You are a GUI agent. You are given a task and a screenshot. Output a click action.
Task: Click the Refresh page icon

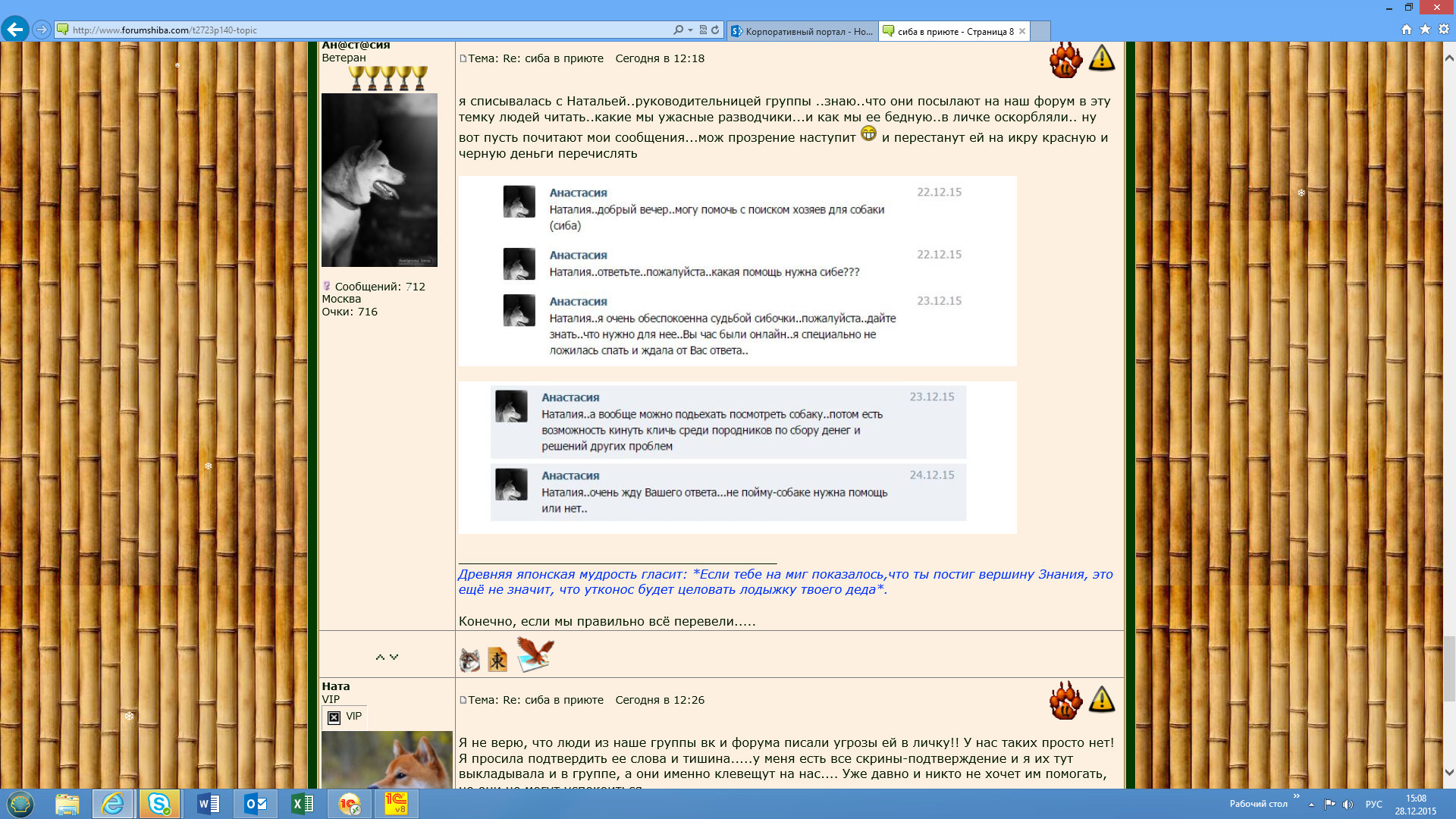[715, 30]
